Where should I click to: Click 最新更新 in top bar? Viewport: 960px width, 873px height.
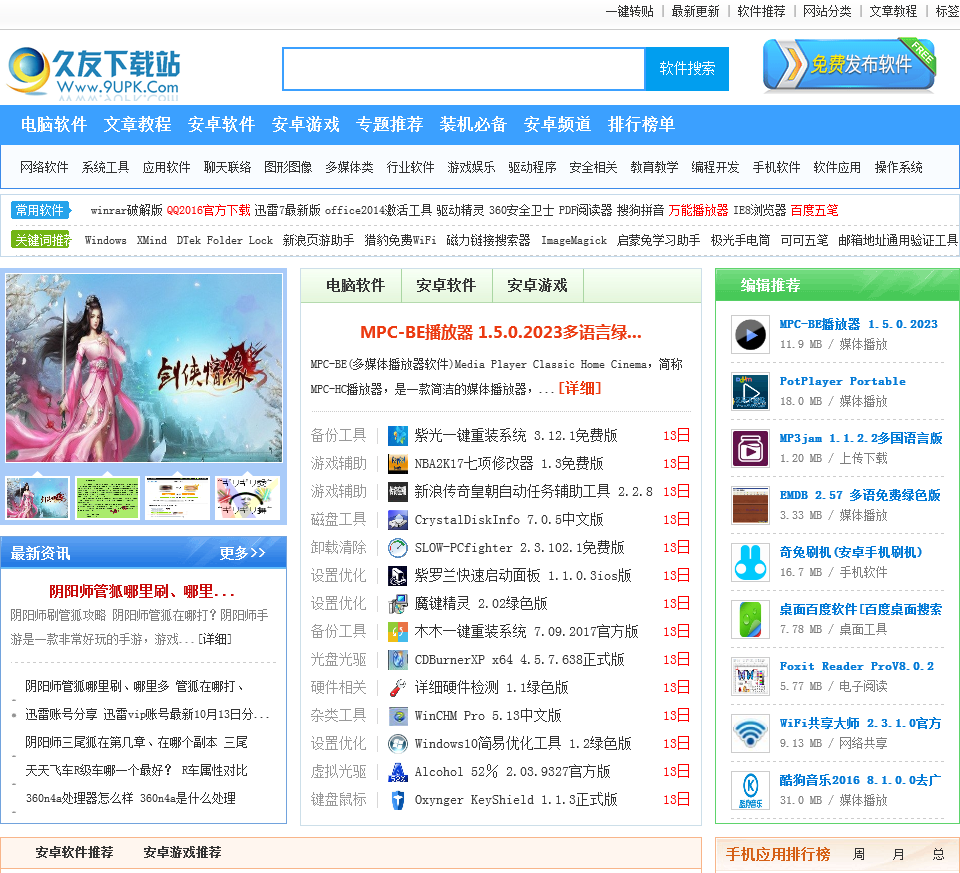[696, 11]
